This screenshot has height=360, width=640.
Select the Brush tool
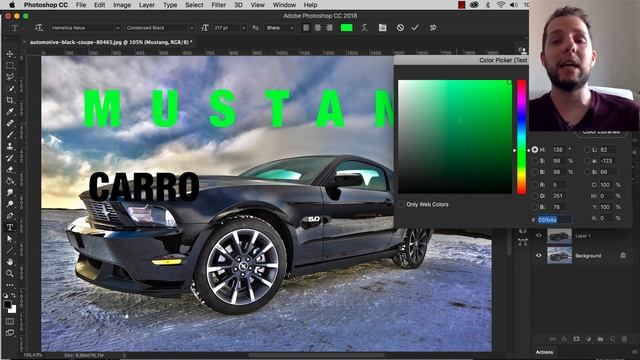pos(10,135)
